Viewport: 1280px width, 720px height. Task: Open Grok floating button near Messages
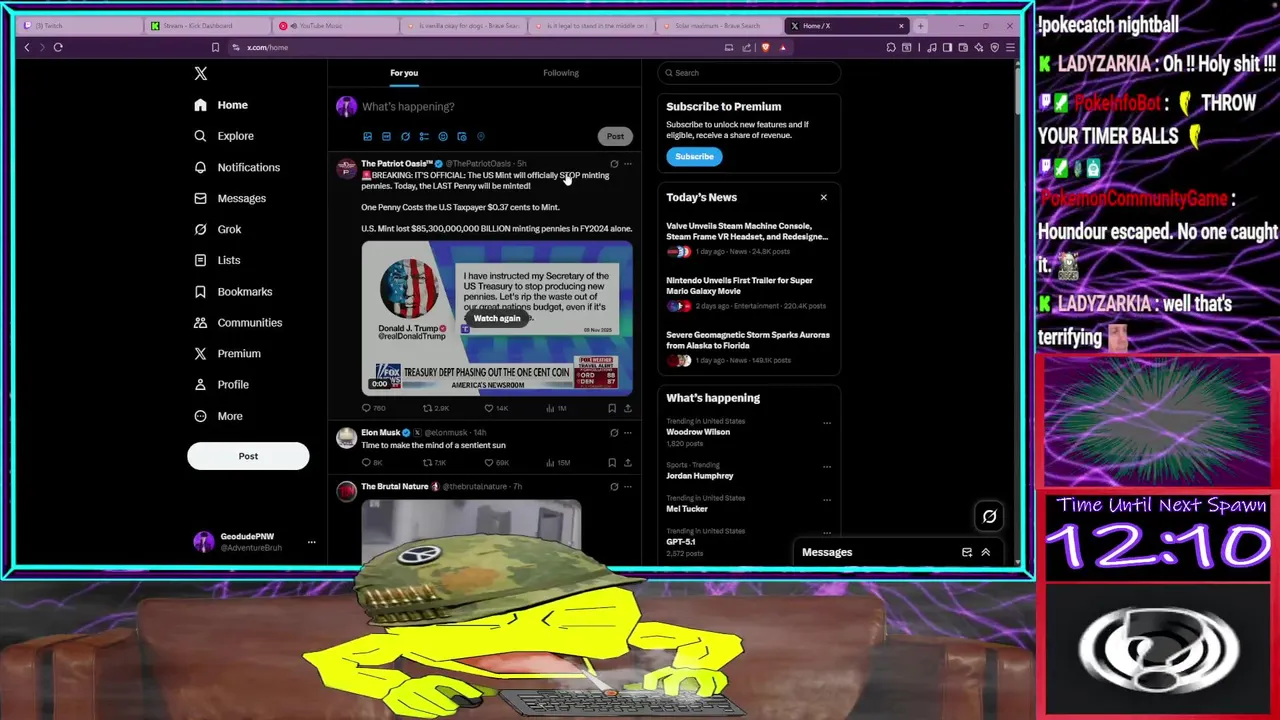pos(989,516)
